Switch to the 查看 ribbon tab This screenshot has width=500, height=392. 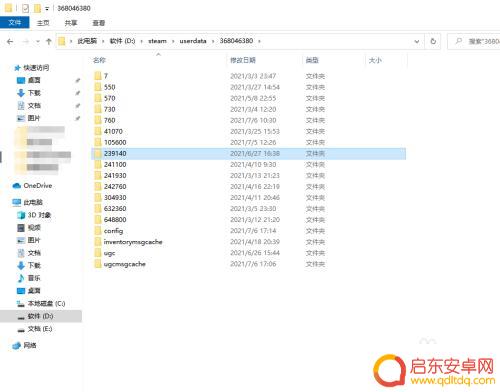point(99,23)
